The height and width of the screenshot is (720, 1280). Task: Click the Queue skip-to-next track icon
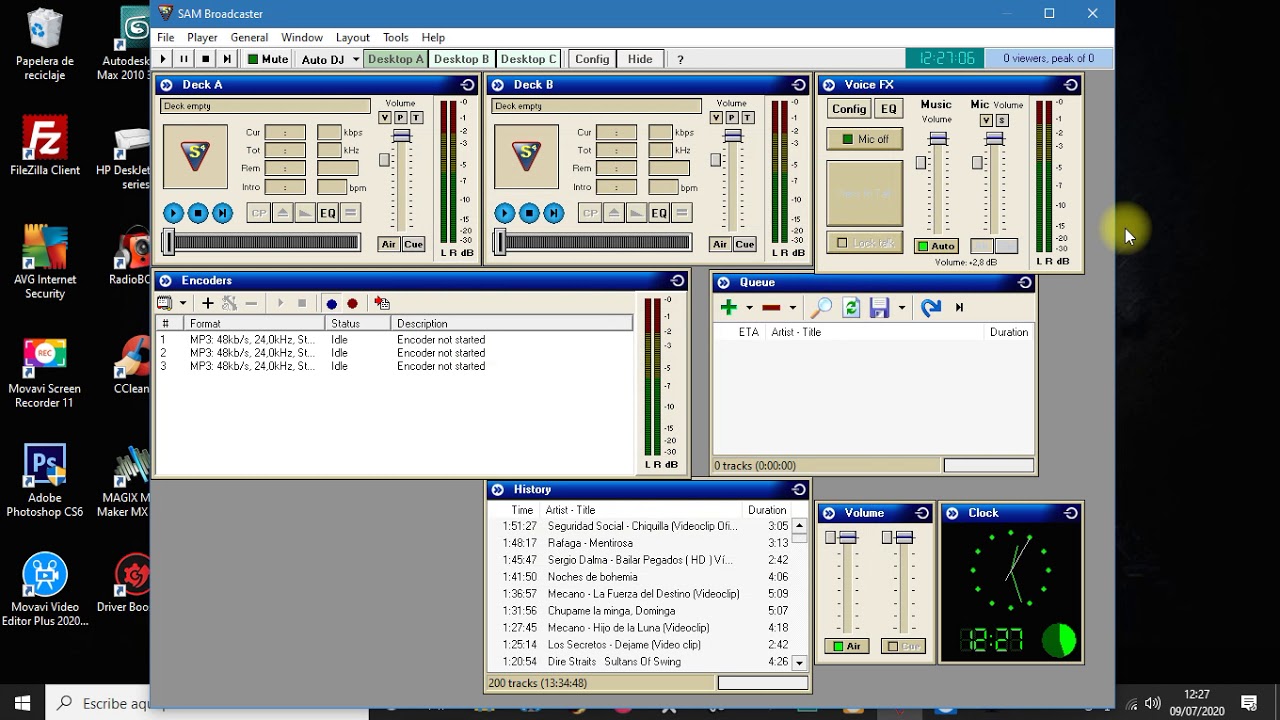tap(959, 308)
